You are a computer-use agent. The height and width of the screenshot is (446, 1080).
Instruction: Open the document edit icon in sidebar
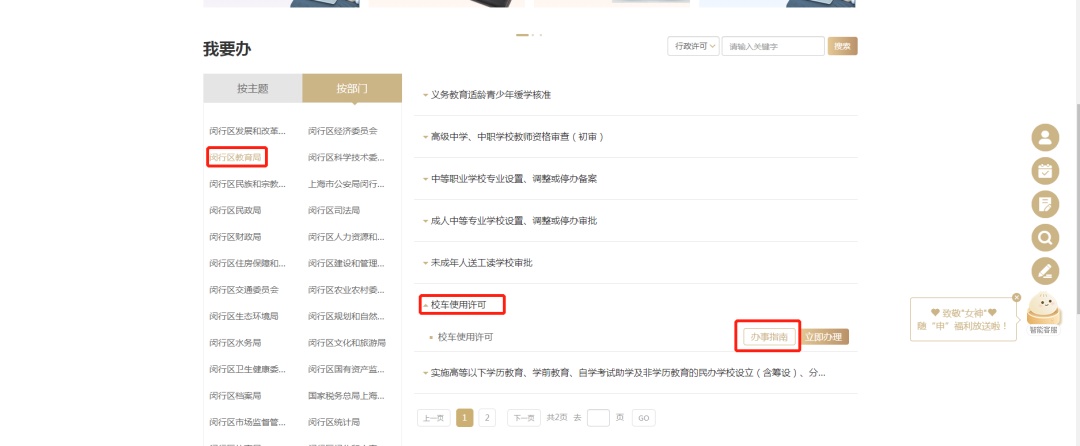click(x=1045, y=204)
